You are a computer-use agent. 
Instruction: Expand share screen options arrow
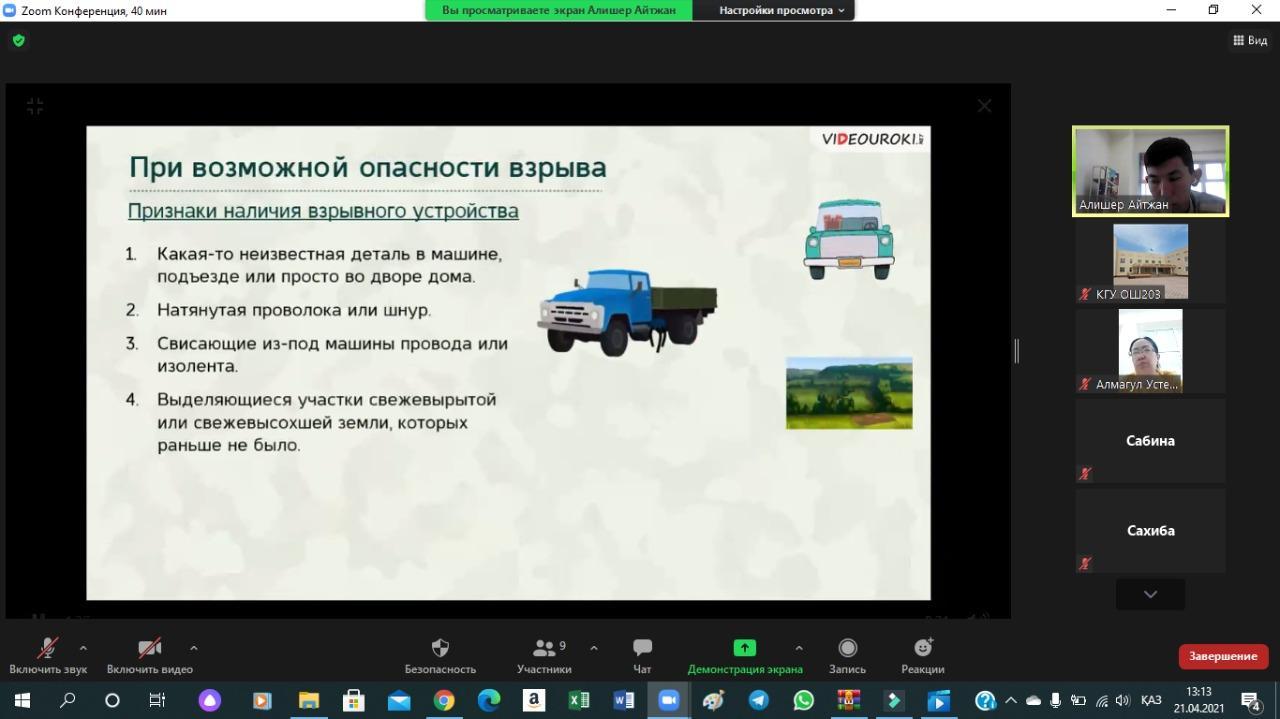(x=798, y=648)
